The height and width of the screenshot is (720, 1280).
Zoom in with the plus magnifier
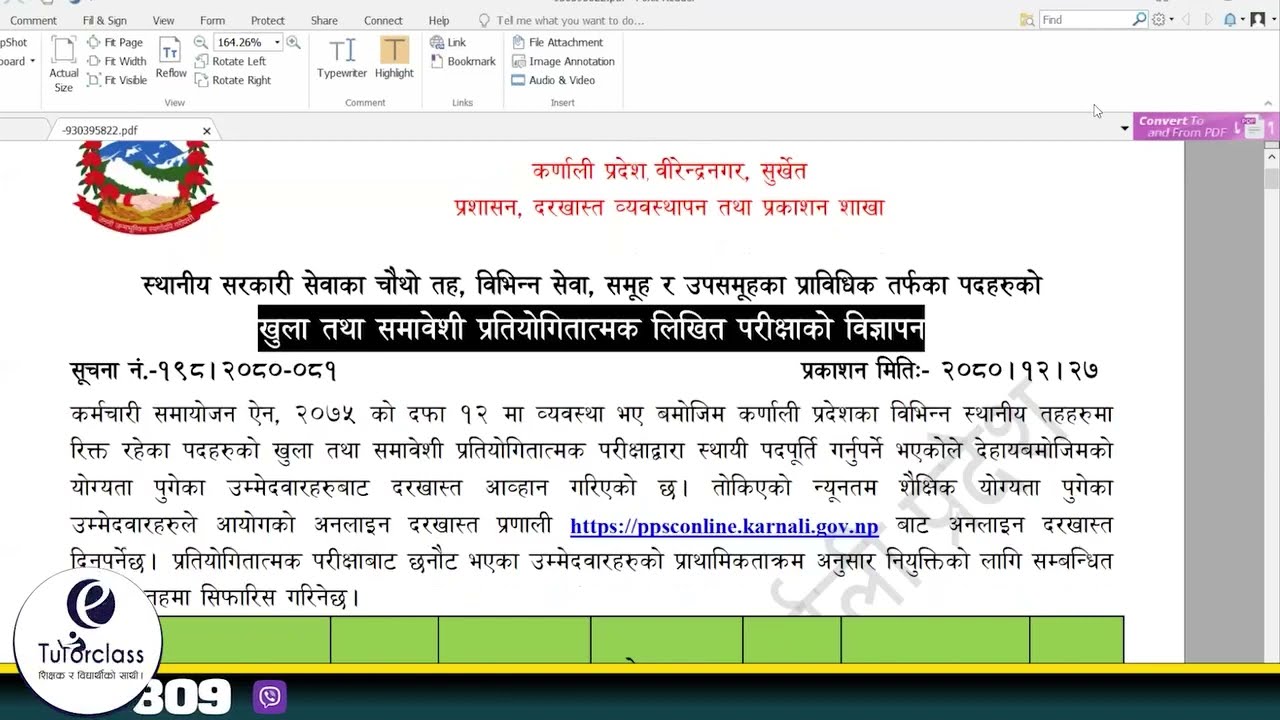(293, 42)
